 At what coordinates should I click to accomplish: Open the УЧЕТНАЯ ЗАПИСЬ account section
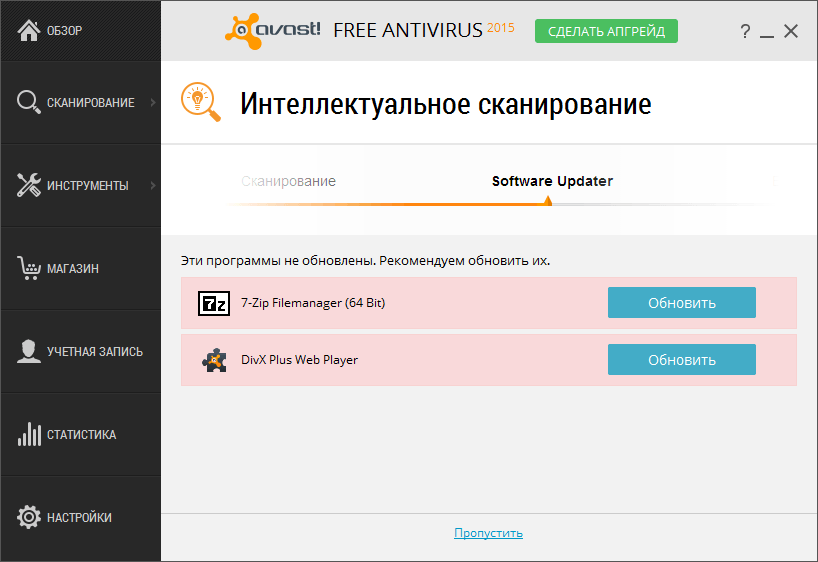[x=80, y=351]
